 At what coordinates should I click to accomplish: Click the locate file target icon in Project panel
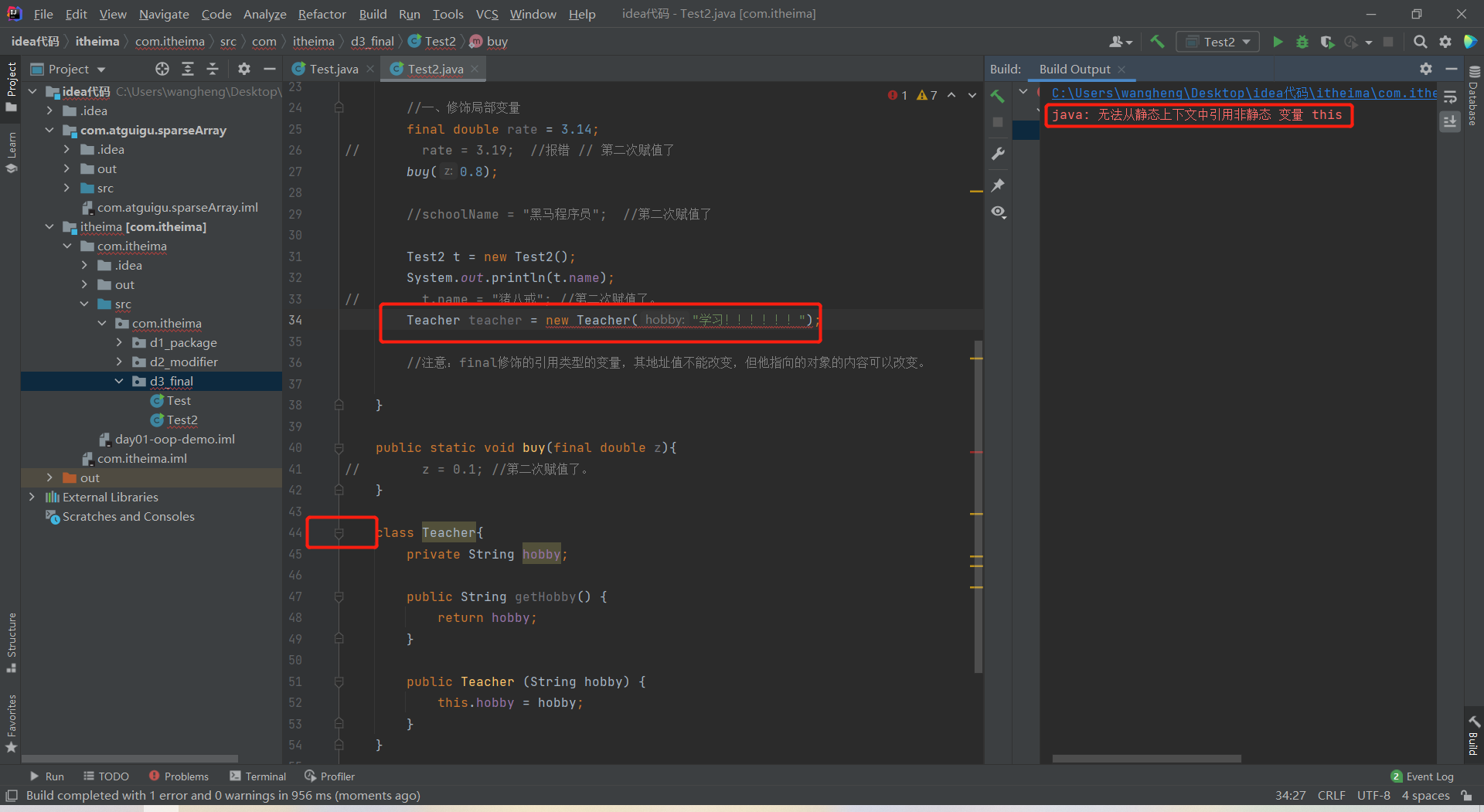tap(162, 69)
